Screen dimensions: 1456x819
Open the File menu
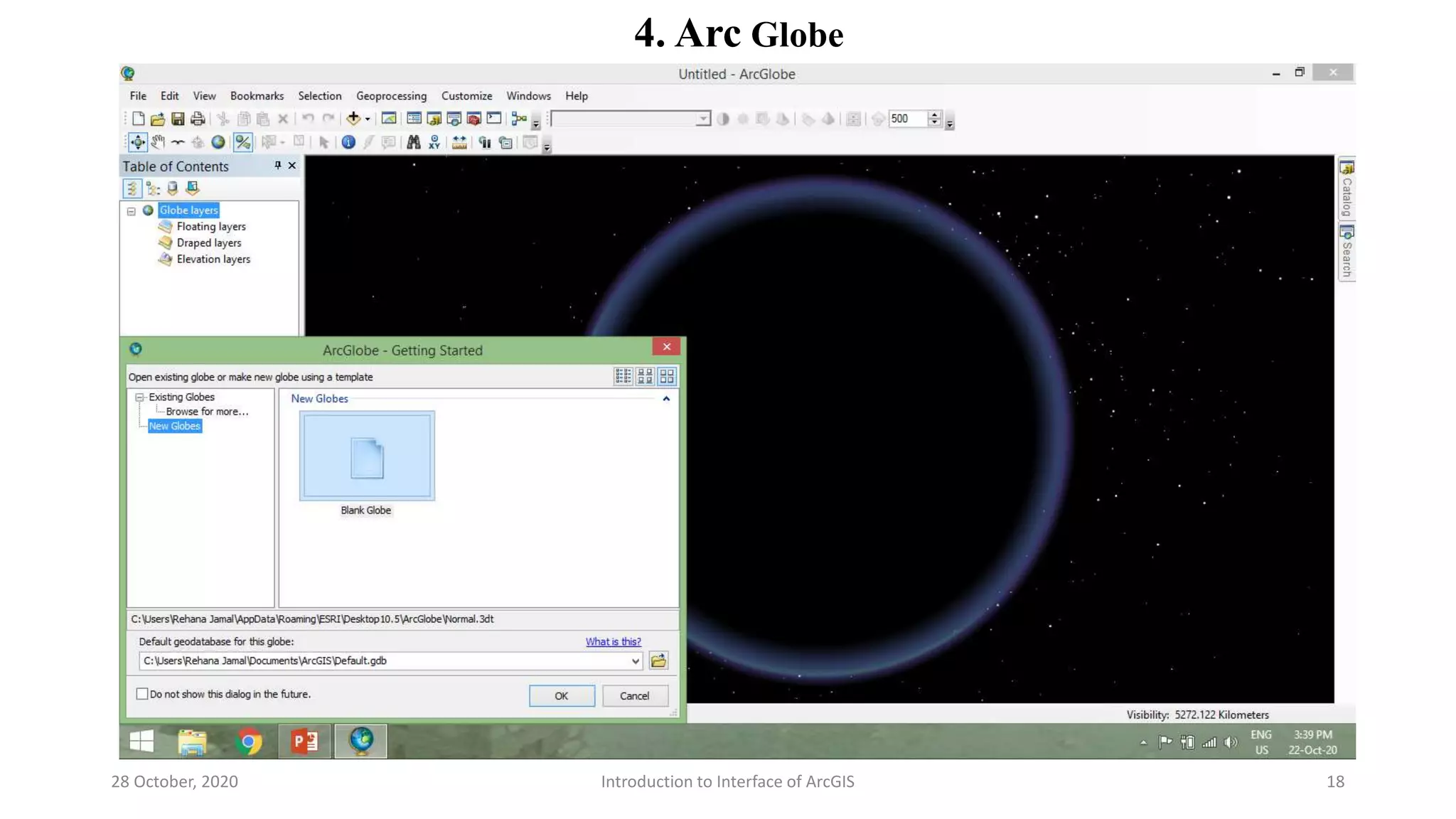coord(138,96)
